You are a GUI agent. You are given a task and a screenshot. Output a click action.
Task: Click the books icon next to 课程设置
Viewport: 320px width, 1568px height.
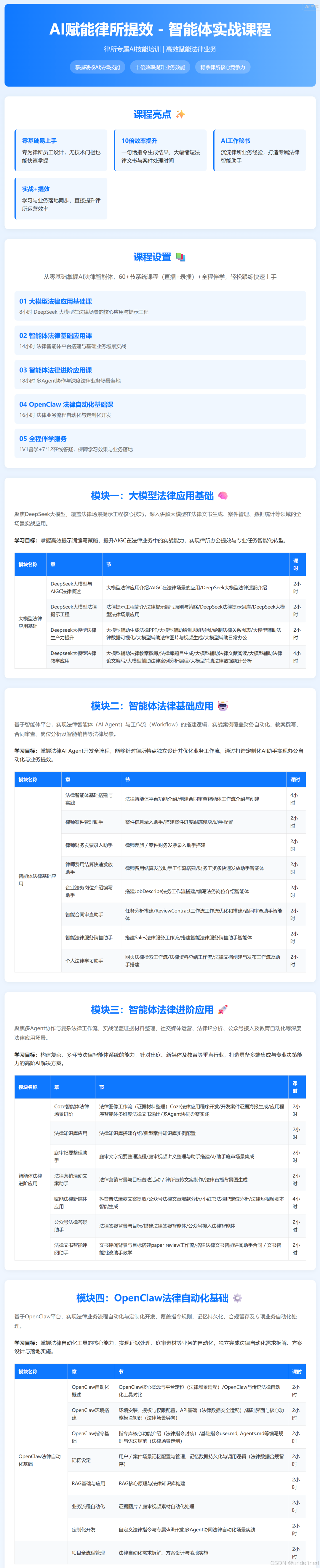[180, 257]
